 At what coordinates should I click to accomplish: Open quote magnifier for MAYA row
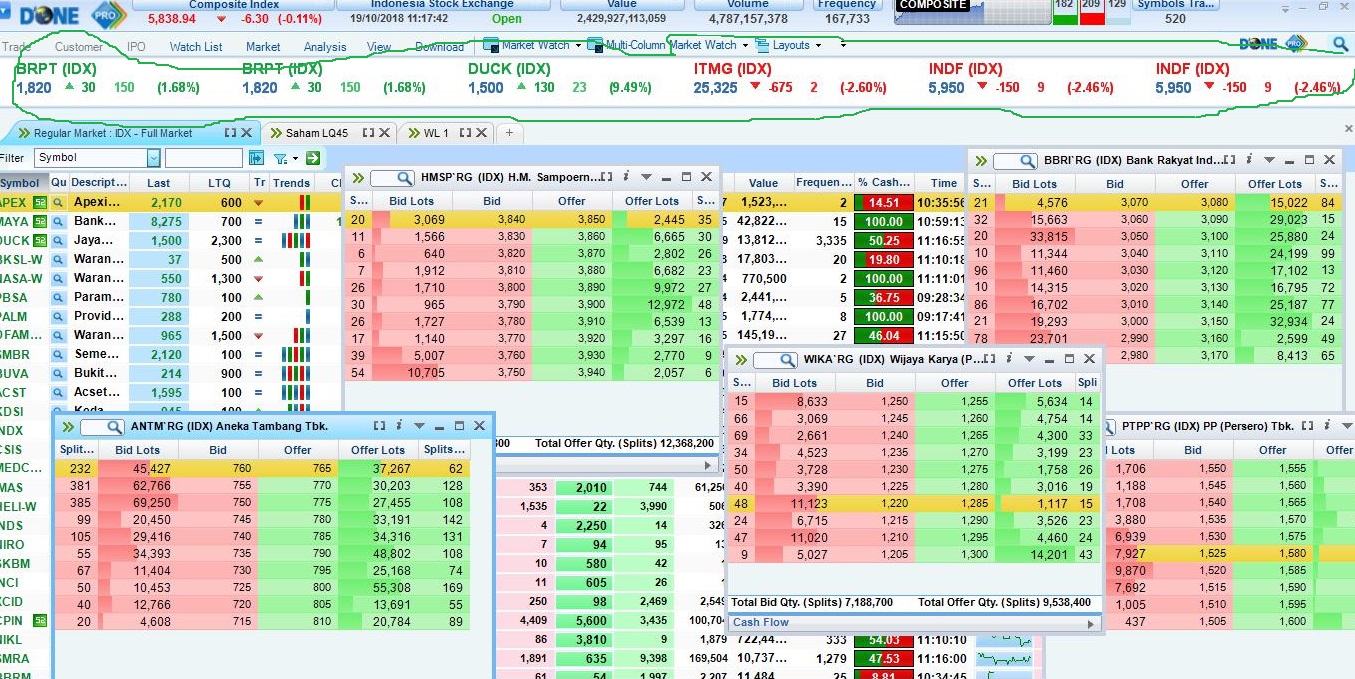click(x=58, y=221)
